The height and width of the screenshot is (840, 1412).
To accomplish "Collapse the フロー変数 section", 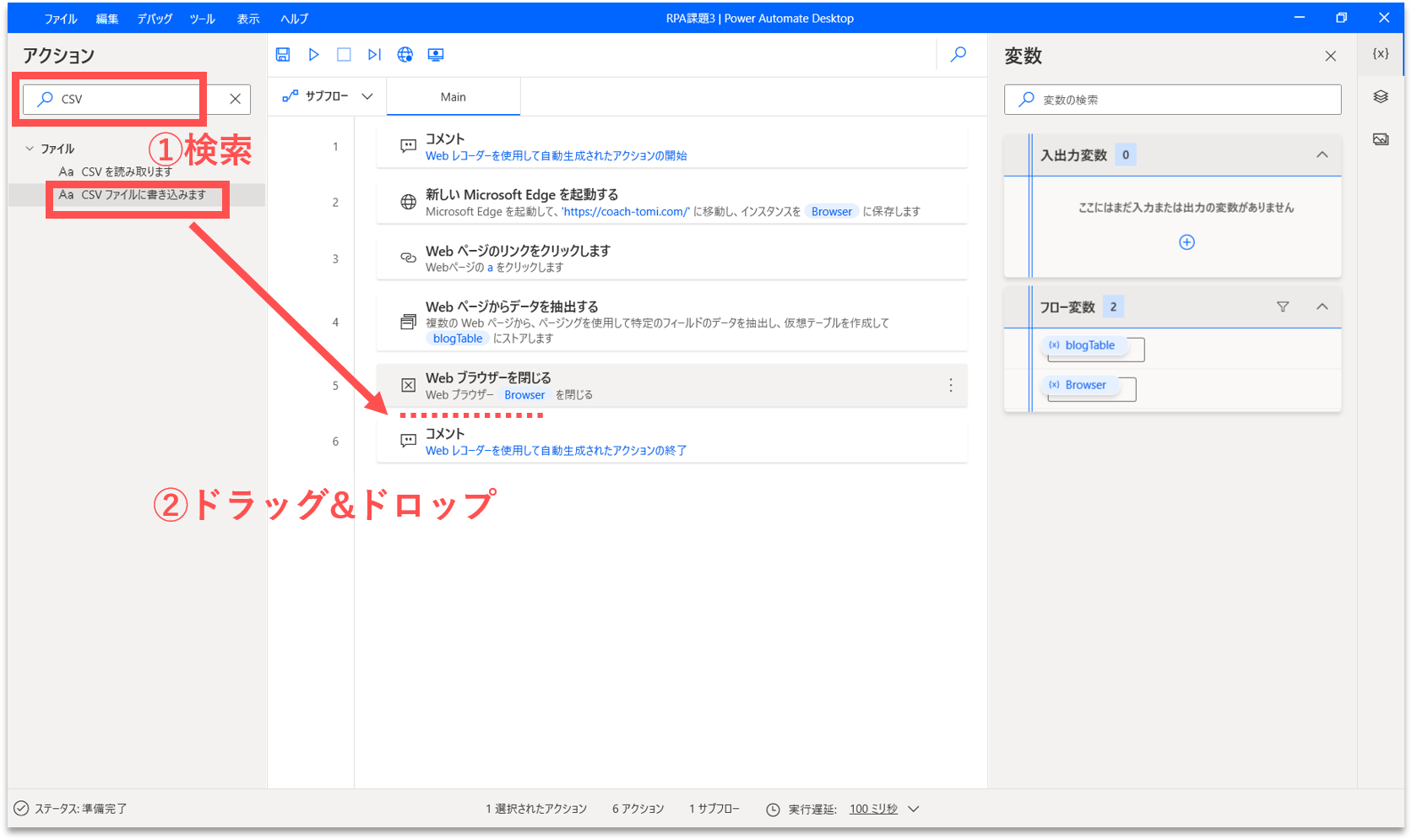I will tap(1322, 306).
